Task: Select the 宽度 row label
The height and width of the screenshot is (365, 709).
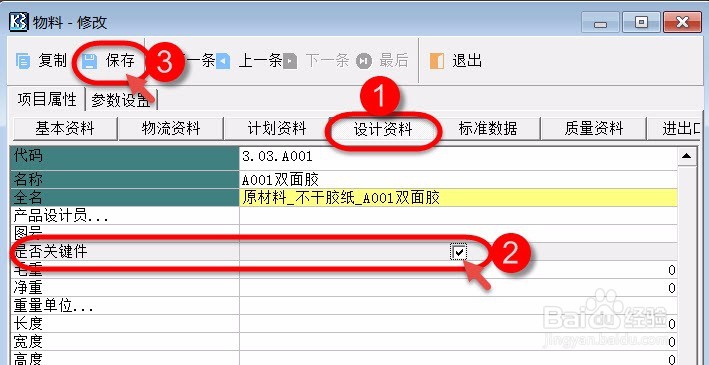Action: pyautogui.click(x=125, y=342)
